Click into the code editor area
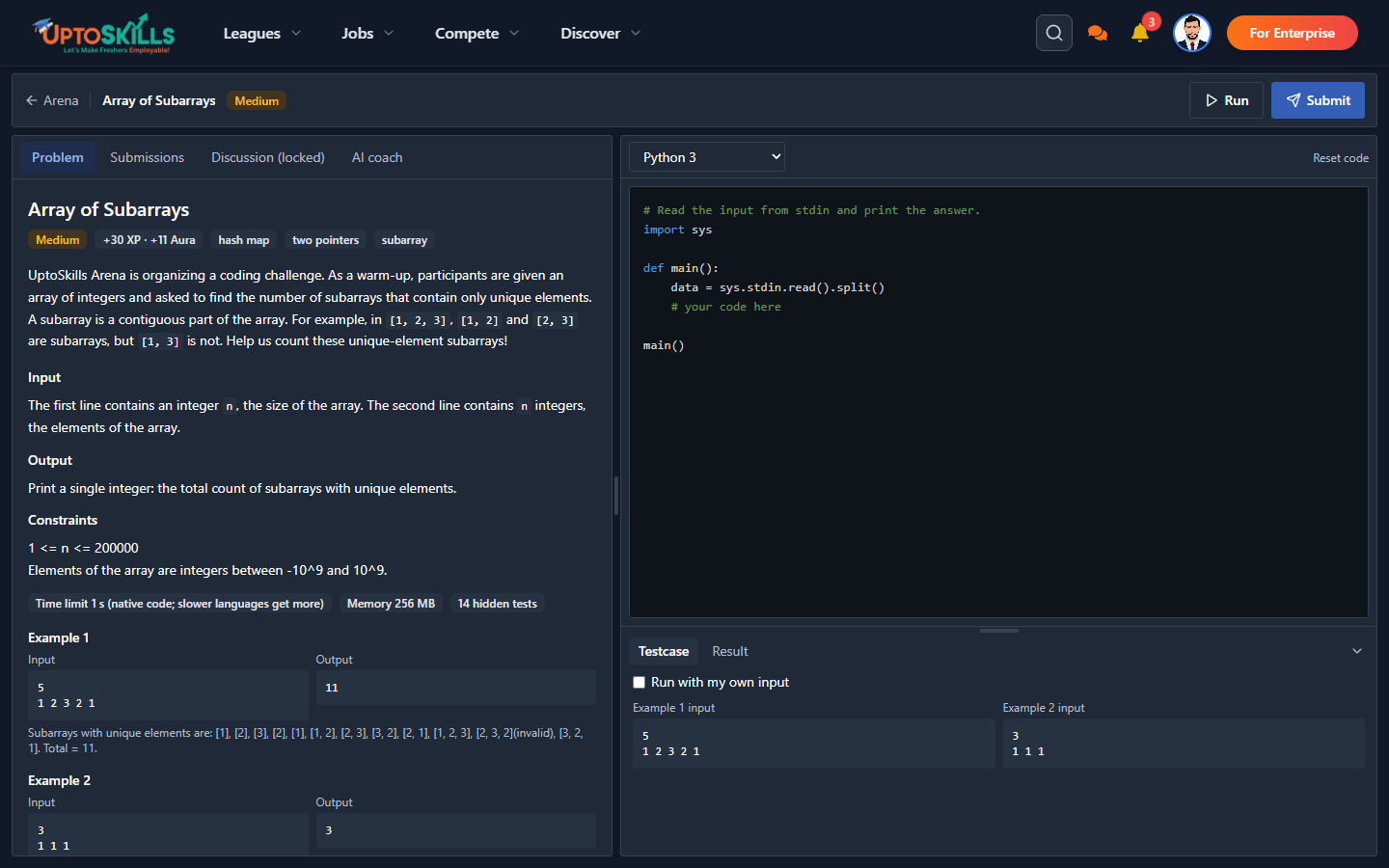 click(x=998, y=401)
